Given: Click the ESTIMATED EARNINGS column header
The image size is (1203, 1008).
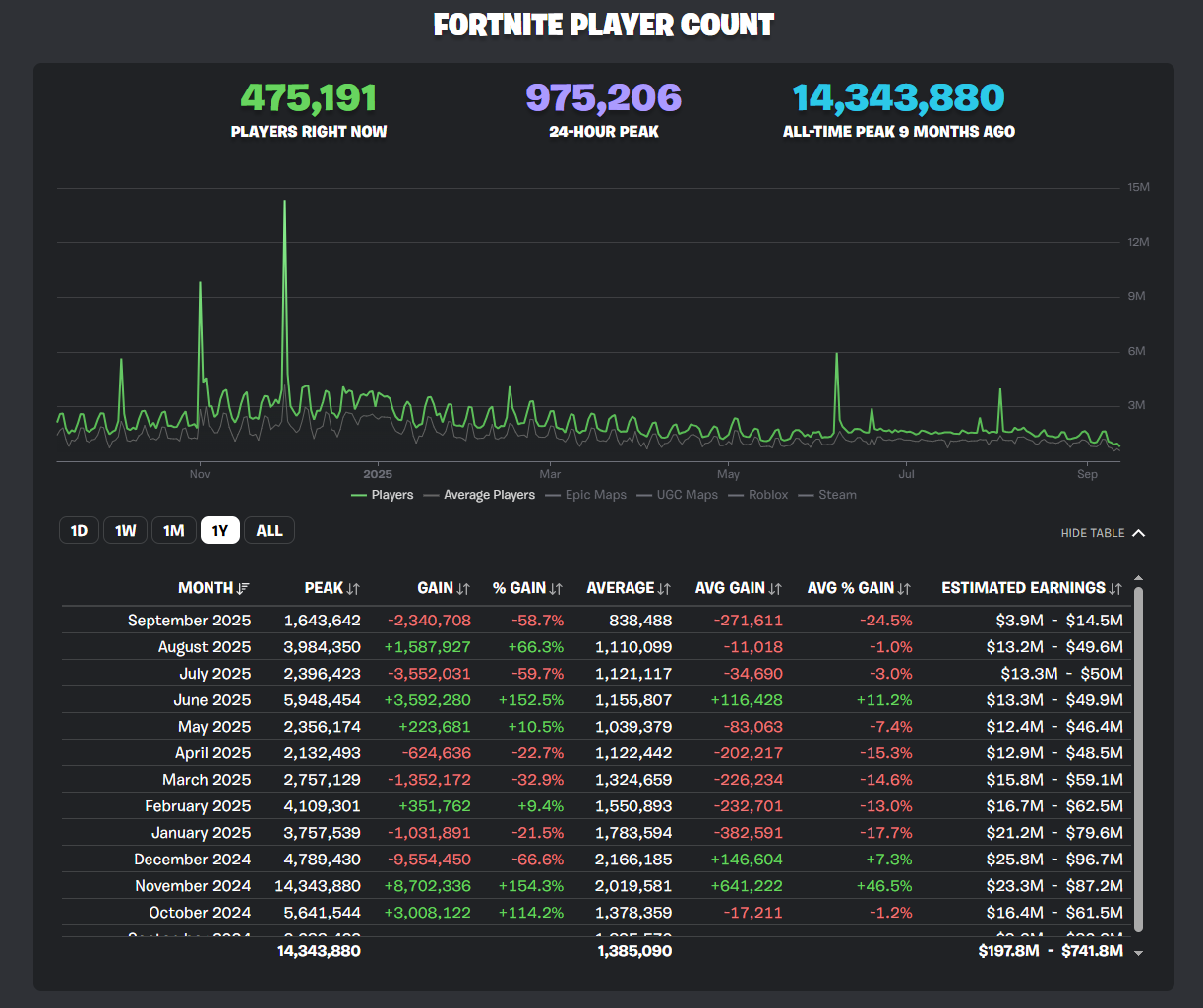Looking at the screenshot, I should (x=1024, y=588).
